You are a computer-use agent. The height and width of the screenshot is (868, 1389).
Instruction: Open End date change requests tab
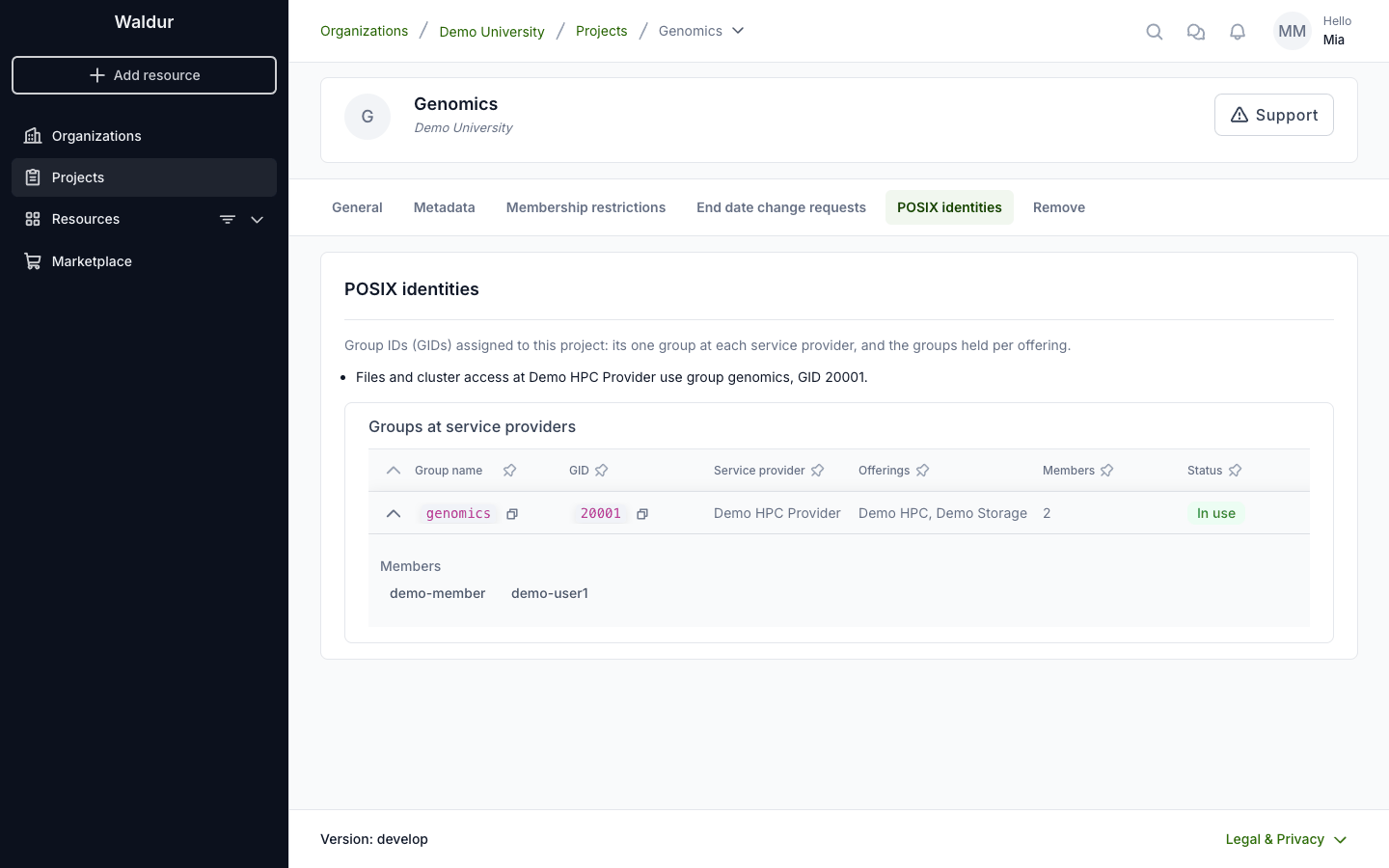tap(781, 207)
